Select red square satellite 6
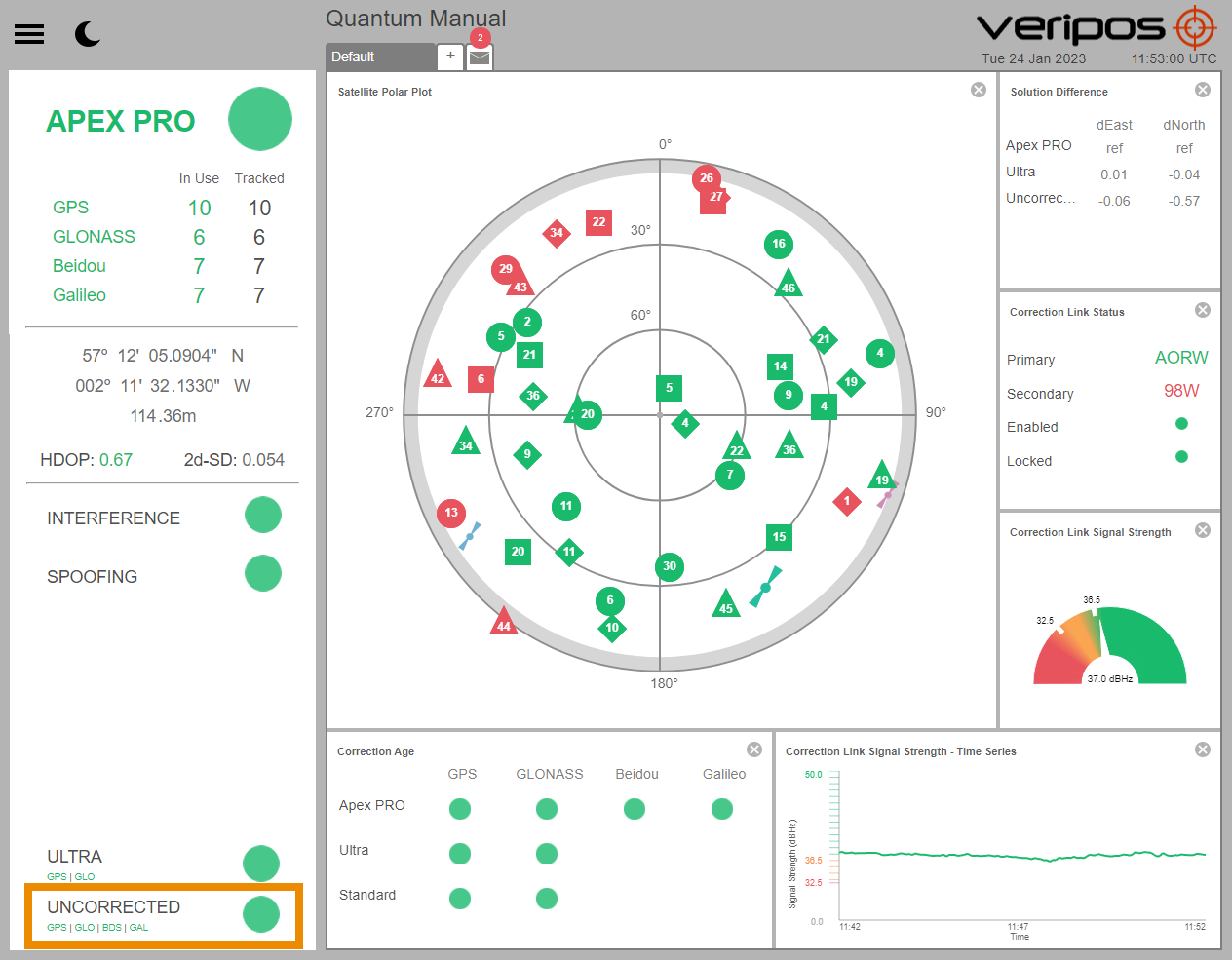The image size is (1232, 960). click(481, 379)
